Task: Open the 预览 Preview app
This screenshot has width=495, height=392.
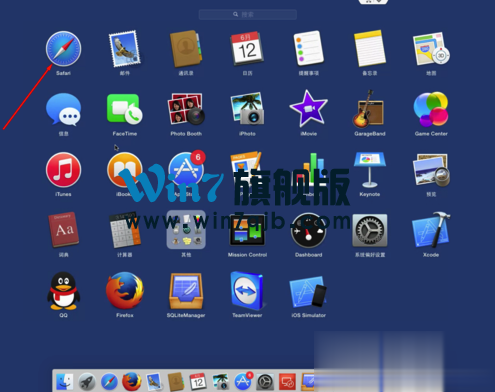Action: pyautogui.click(x=431, y=170)
